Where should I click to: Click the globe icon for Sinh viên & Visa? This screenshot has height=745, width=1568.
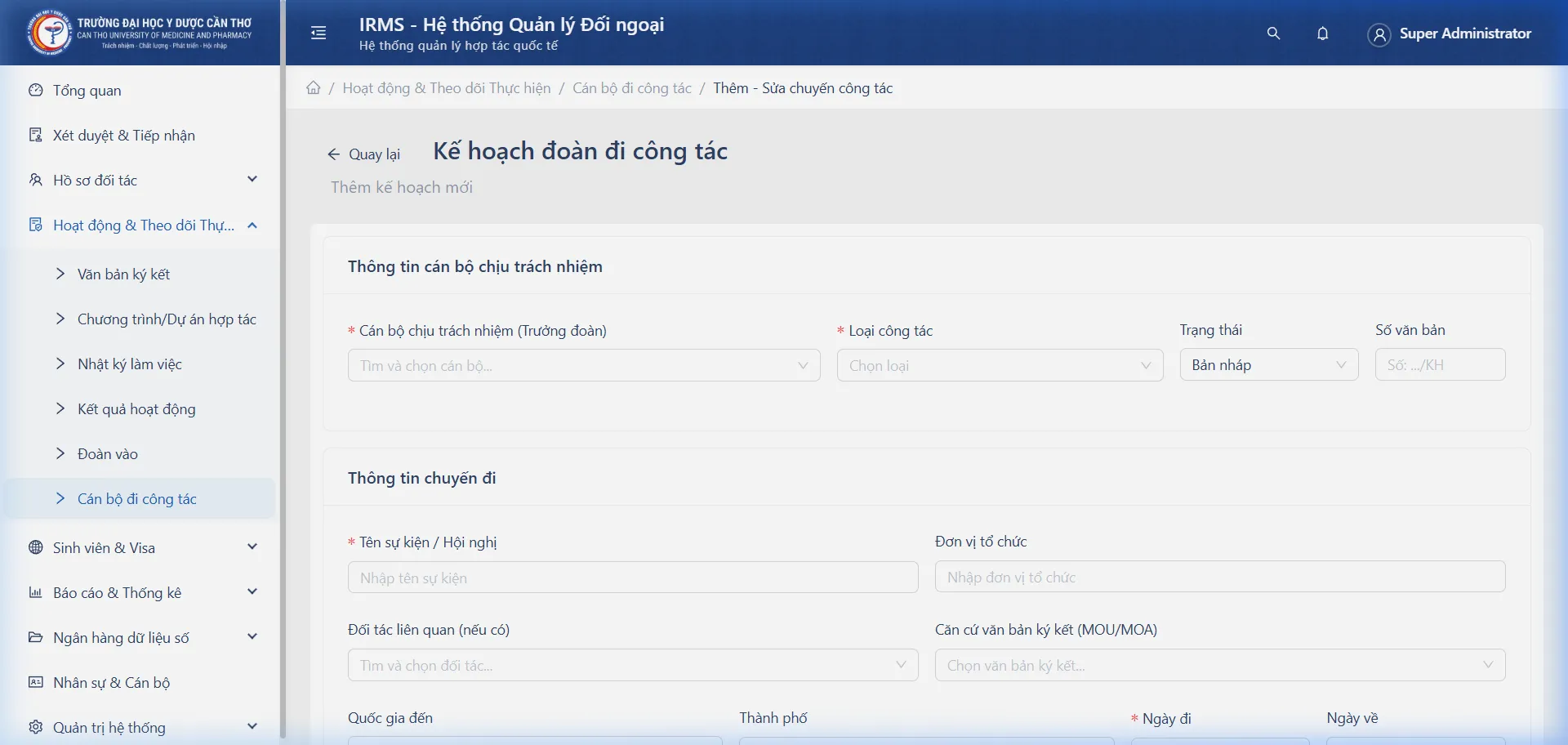point(34,547)
